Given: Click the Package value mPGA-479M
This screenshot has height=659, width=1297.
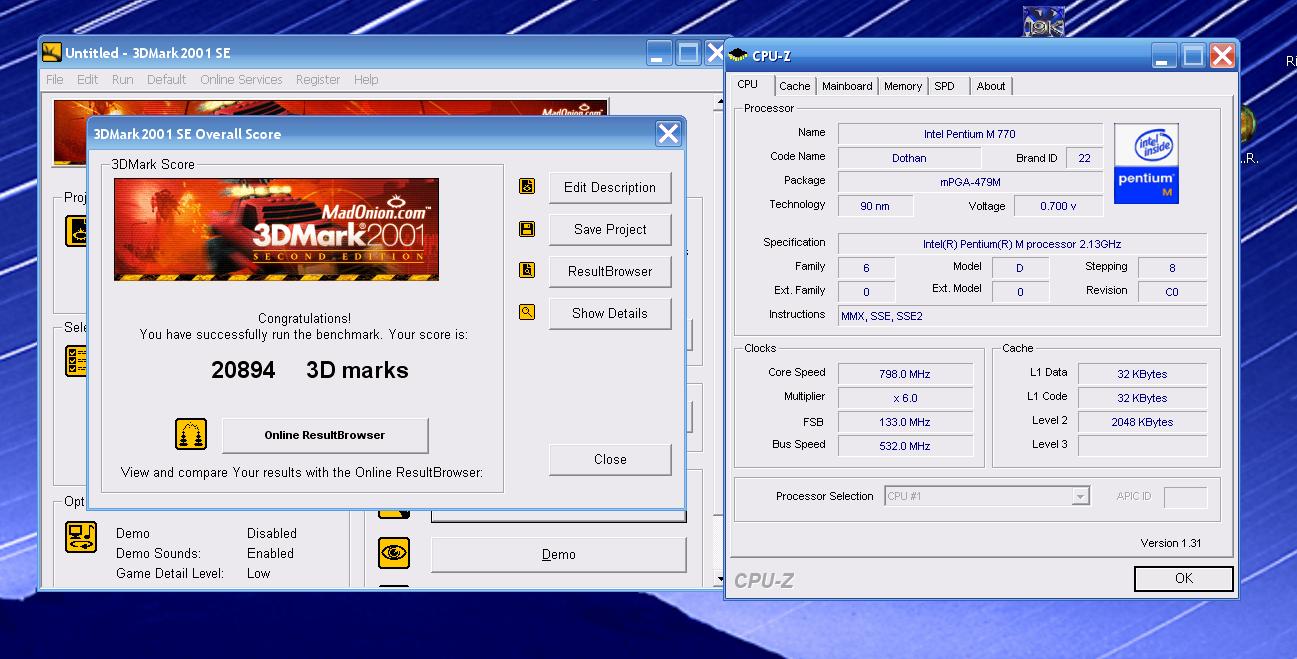Looking at the screenshot, I should [970, 182].
